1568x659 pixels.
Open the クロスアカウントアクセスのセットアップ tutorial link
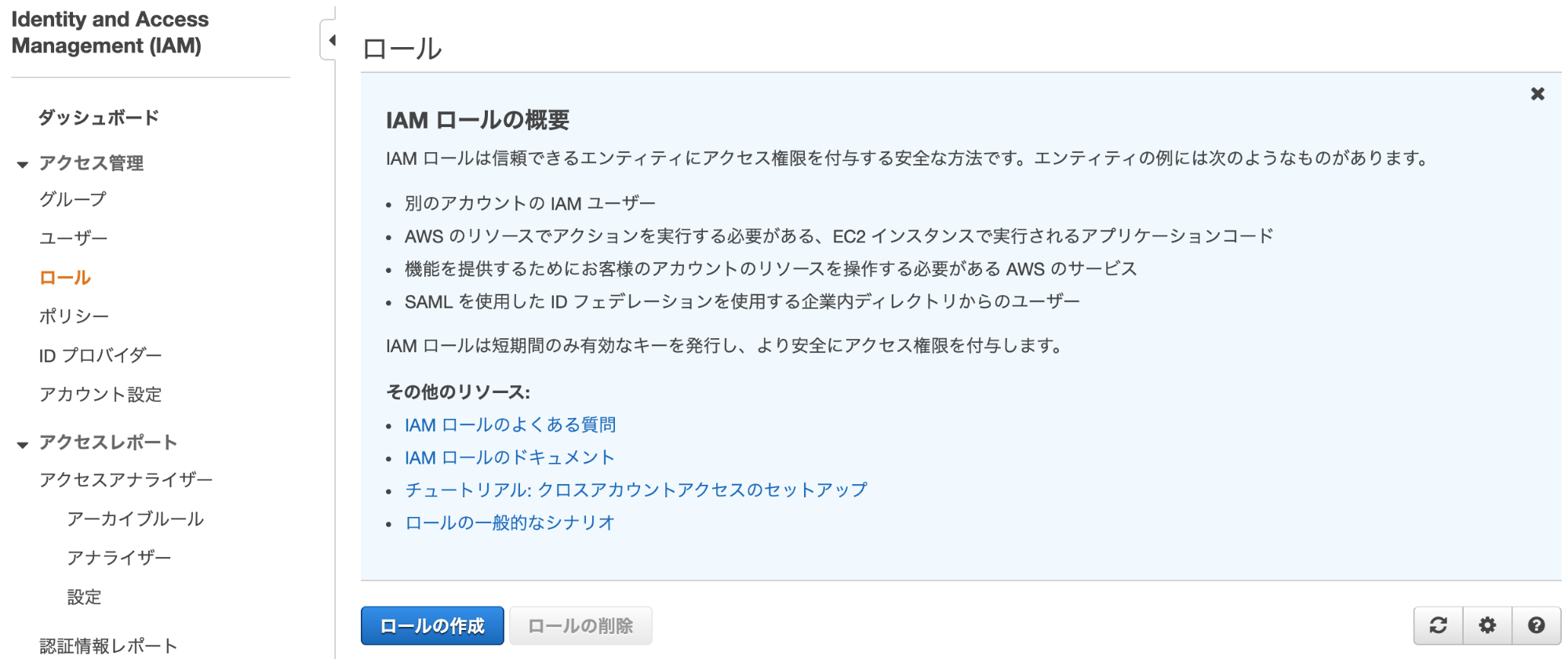coord(635,489)
